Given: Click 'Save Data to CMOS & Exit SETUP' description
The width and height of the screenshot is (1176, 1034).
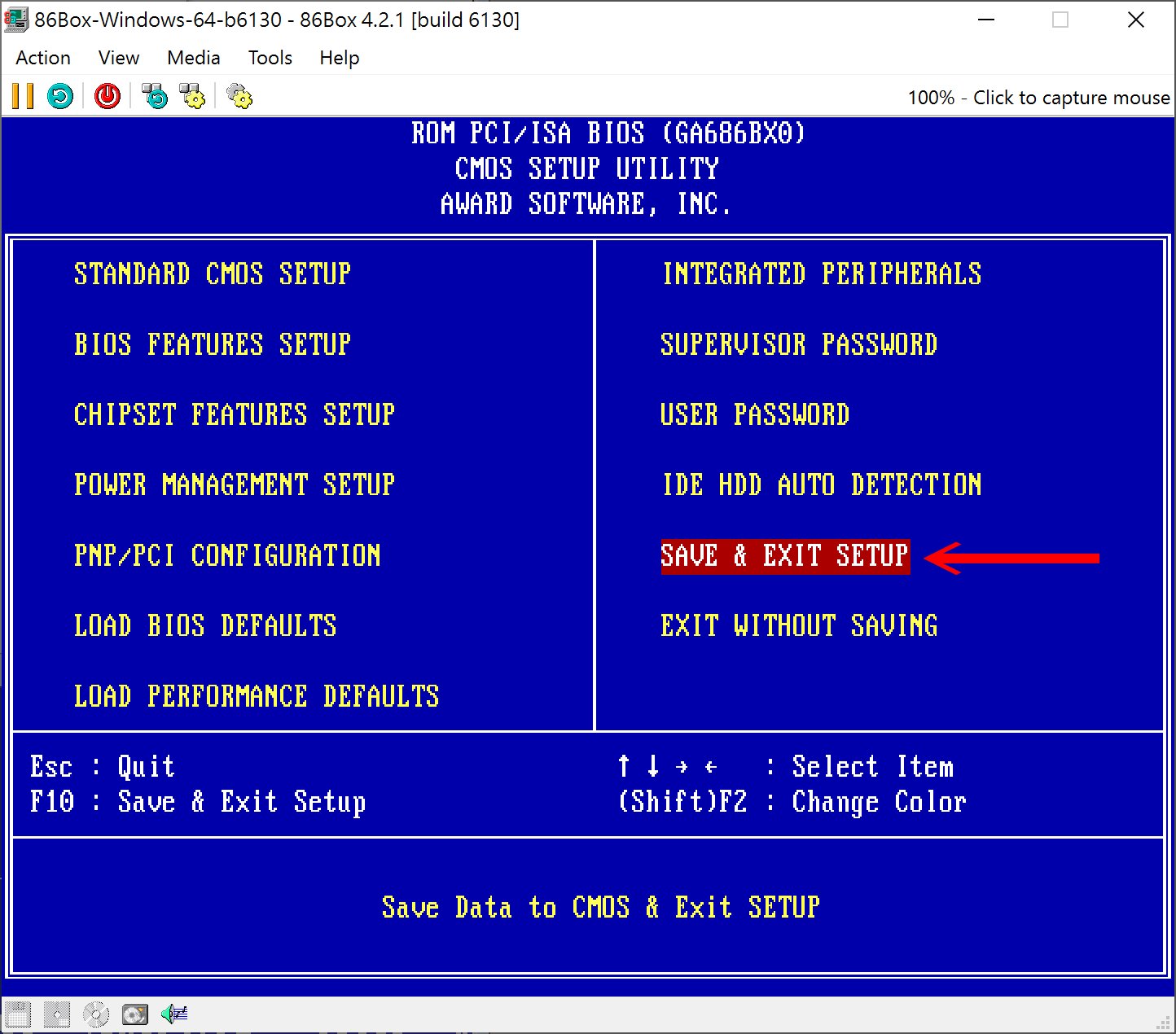Looking at the screenshot, I should [601, 908].
